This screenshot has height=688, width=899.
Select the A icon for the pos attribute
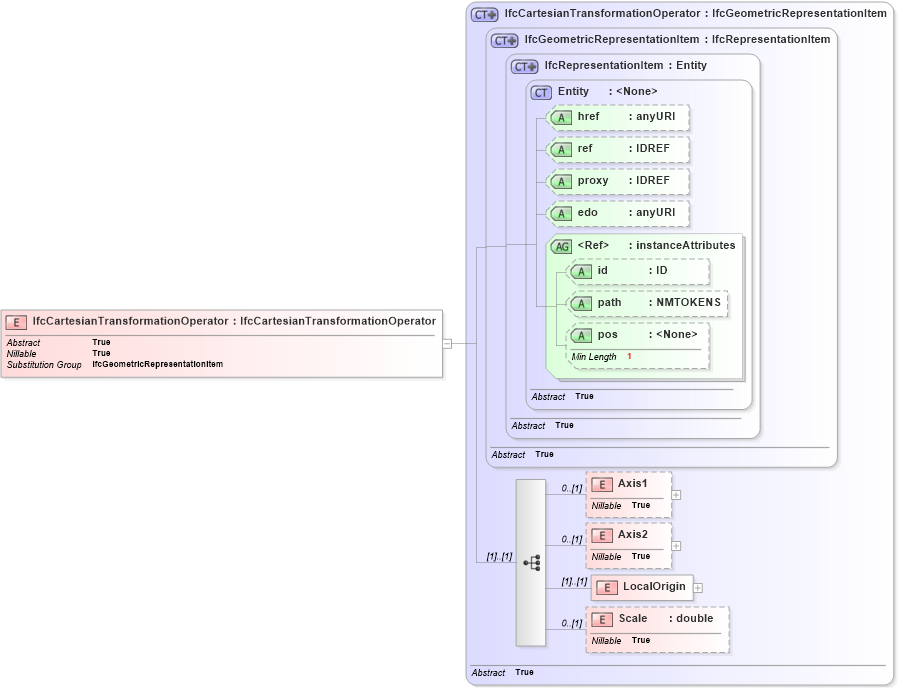(x=581, y=335)
